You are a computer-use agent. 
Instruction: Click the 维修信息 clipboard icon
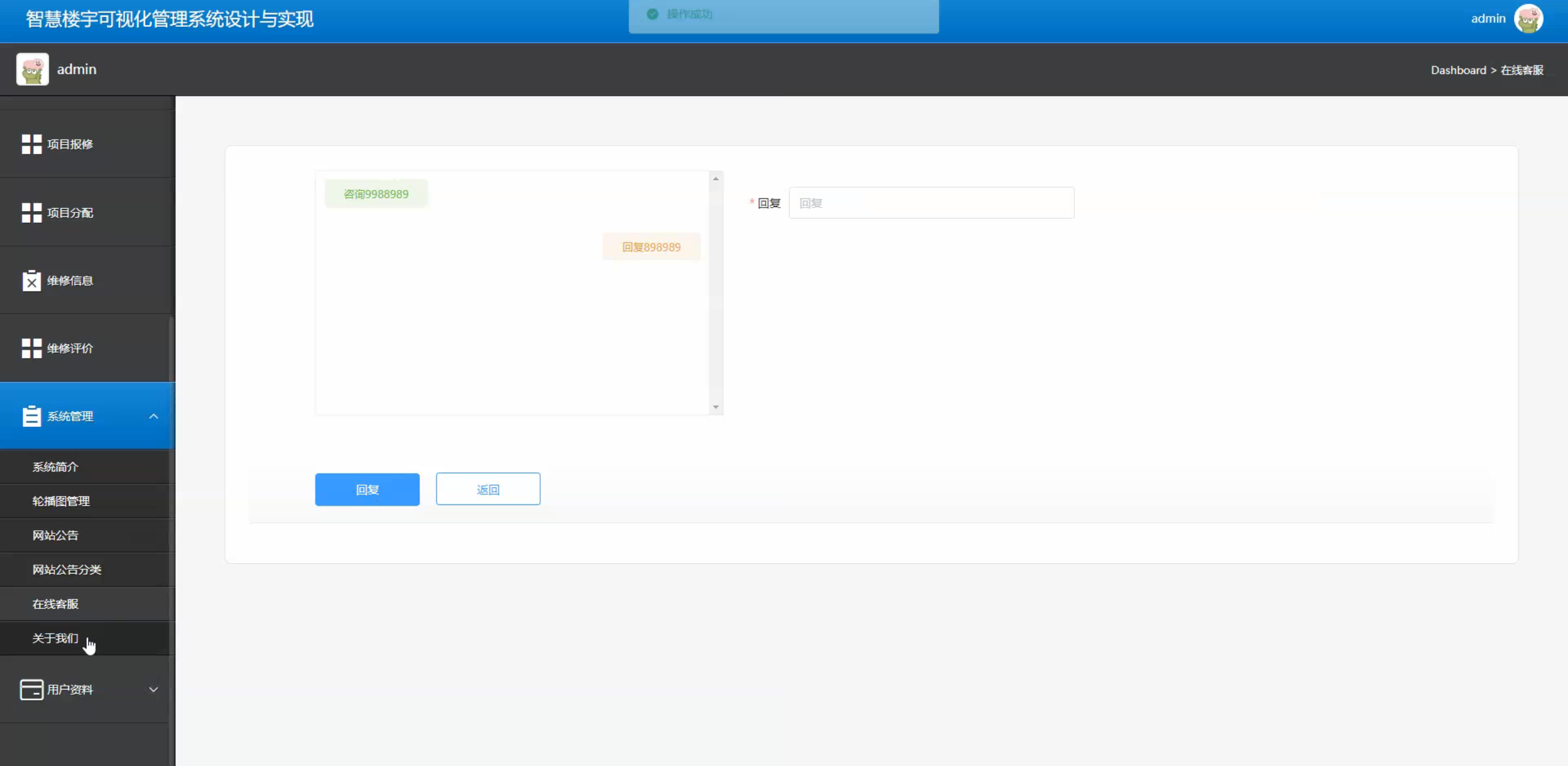[x=31, y=280]
